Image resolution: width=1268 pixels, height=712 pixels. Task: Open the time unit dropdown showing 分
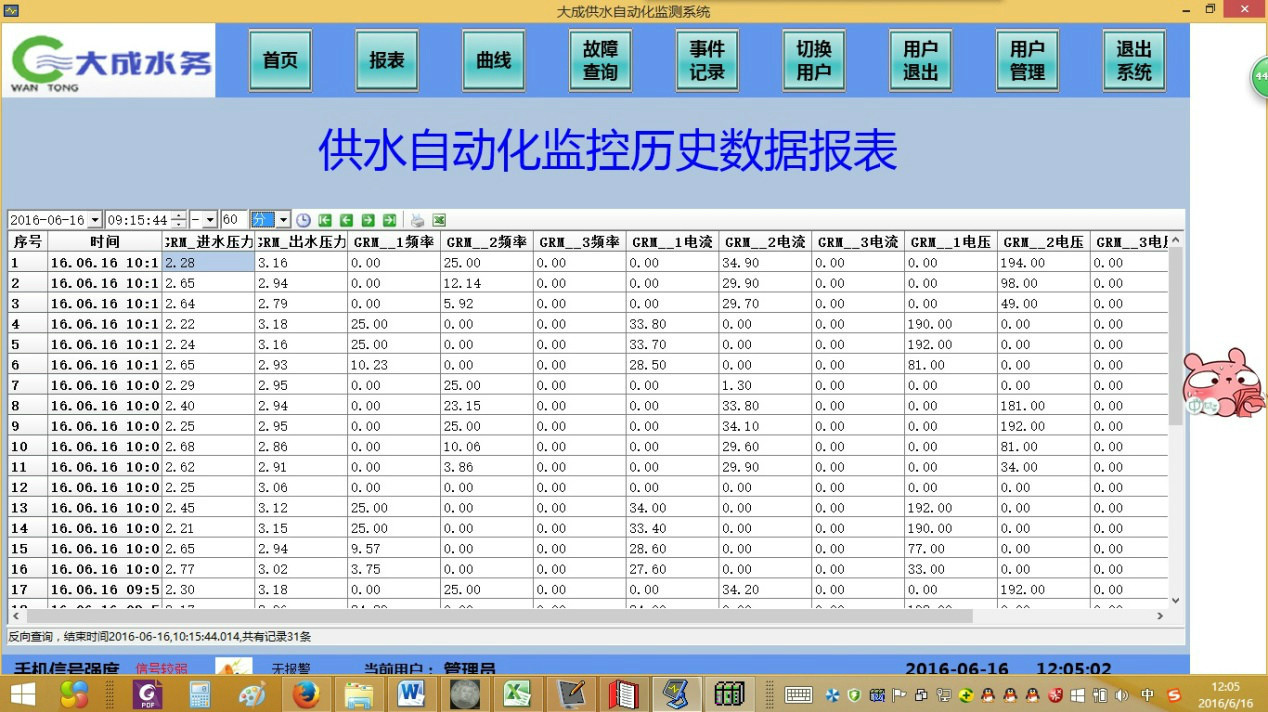(x=283, y=220)
